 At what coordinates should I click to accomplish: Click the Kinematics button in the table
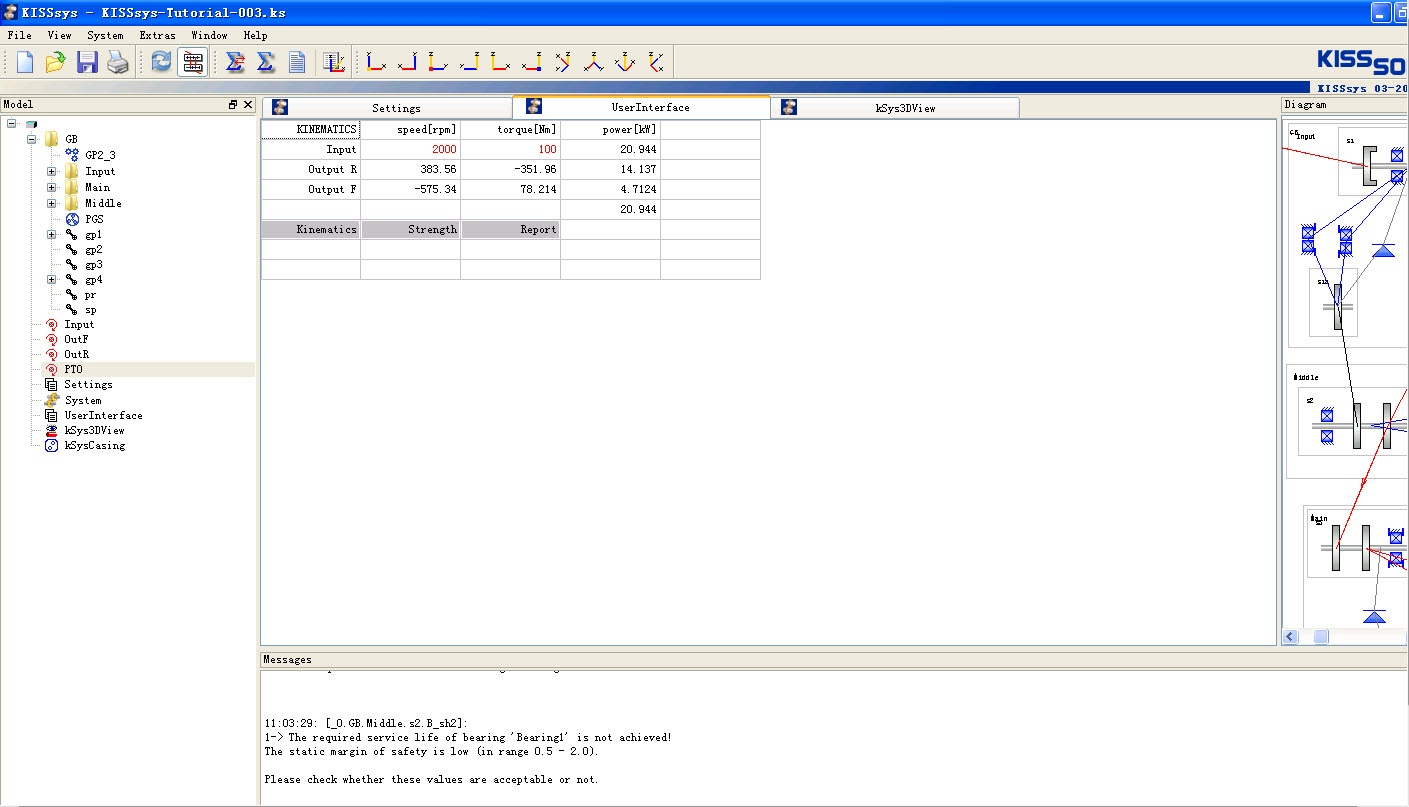click(x=311, y=229)
